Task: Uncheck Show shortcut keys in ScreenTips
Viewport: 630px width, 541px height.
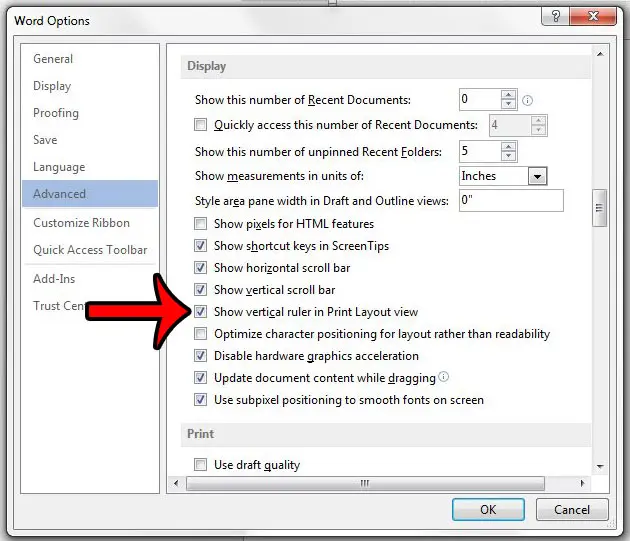Action: point(200,246)
